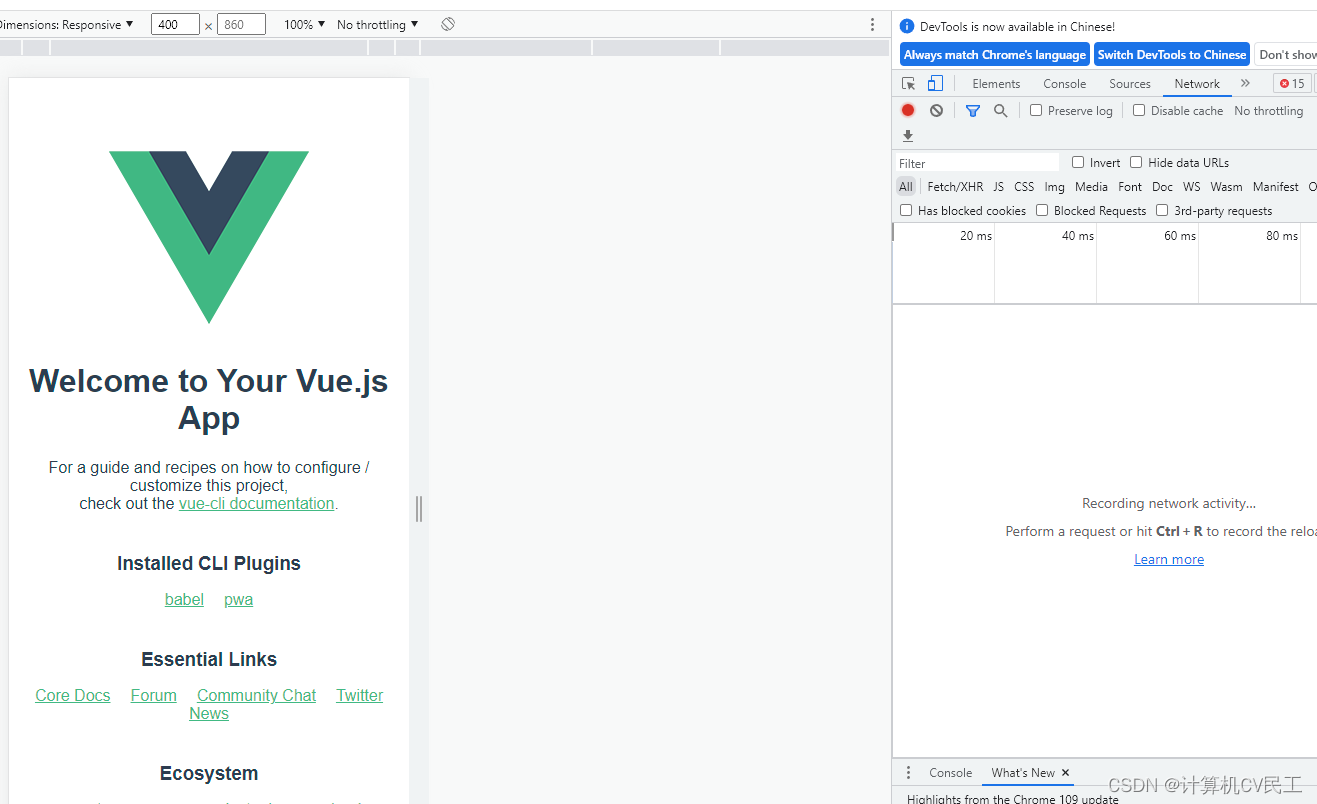Stop recording the network log
The height and width of the screenshot is (804, 1317).
[908, 111]
